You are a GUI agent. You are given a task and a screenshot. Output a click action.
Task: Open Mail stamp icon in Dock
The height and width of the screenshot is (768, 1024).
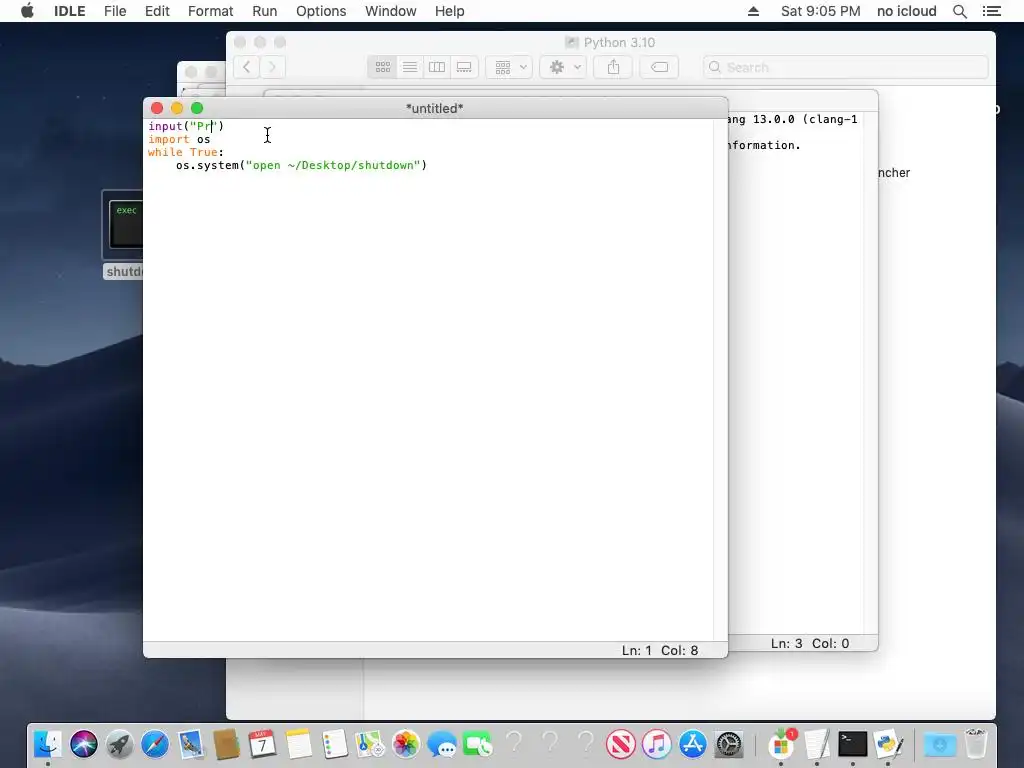191,744
